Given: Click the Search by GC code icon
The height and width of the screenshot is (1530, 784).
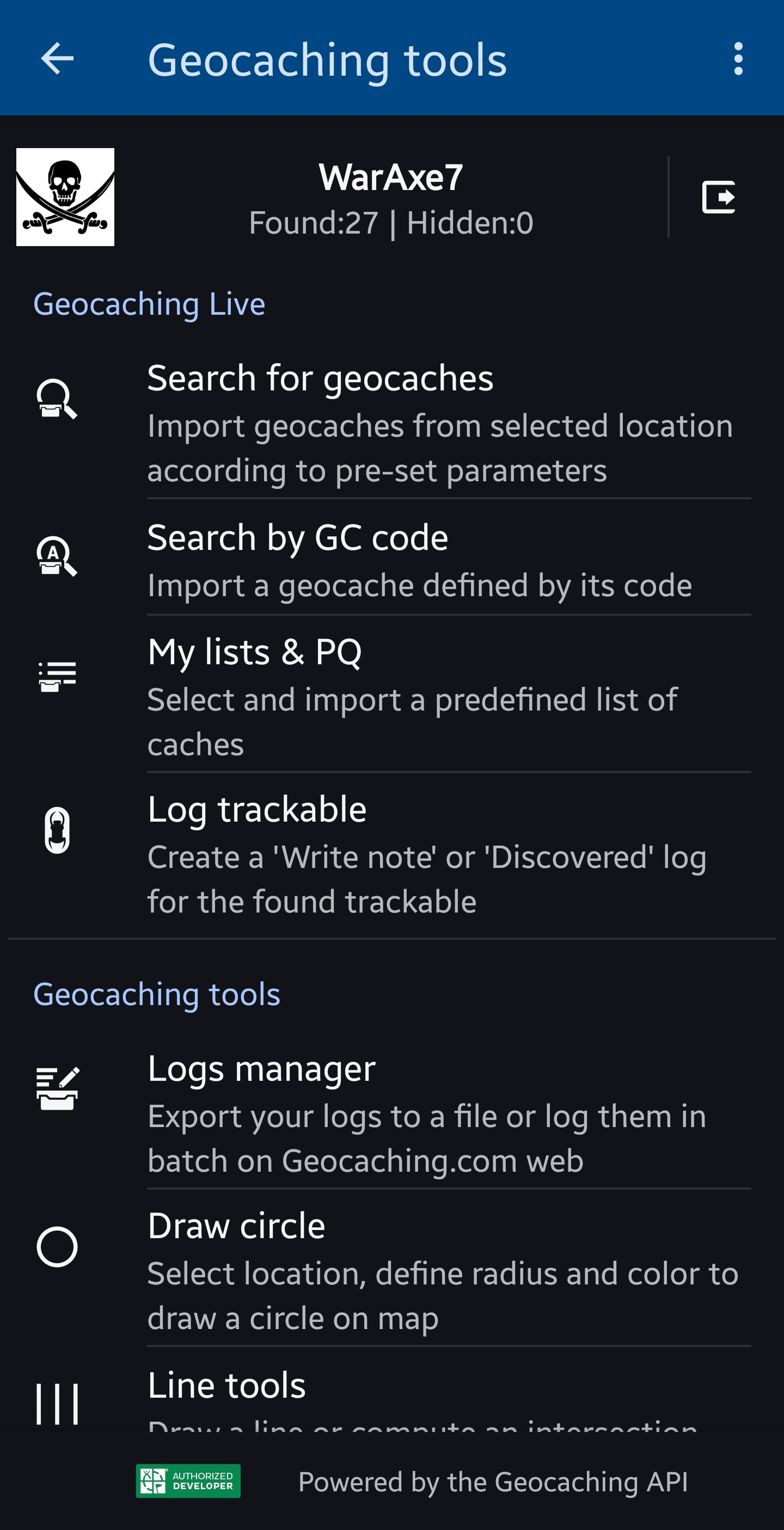Looking at the screenshot, I should [57, 556].
